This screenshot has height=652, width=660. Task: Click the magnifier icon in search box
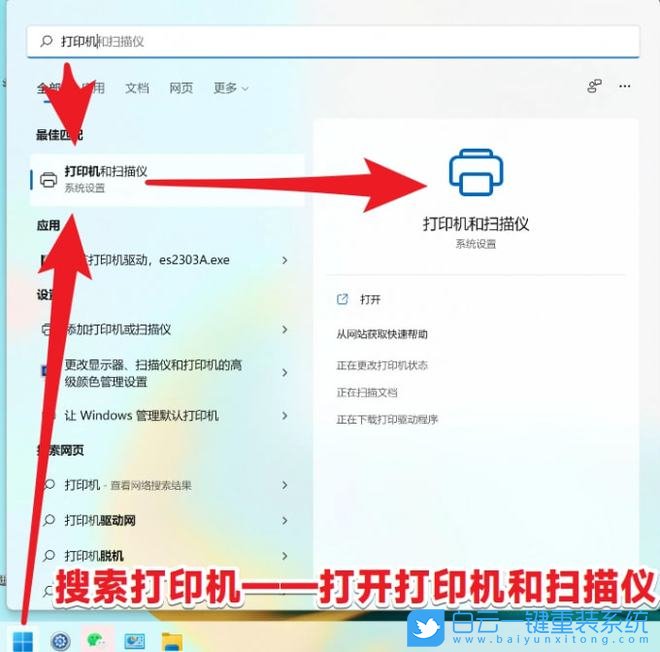pyautogui.click(x=46, y=41)
